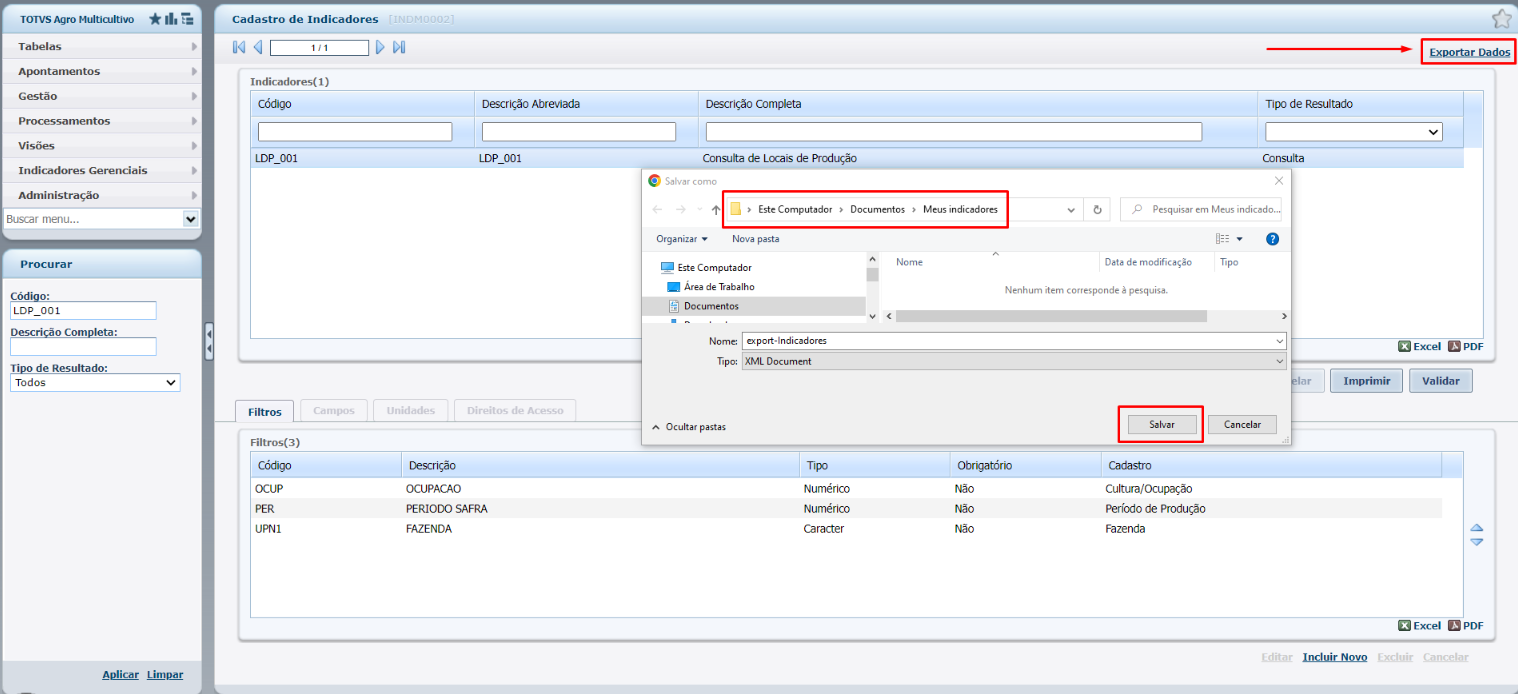1518x694 pixels.
Task: Open the view options arrow in Salvar como
Action: tap(1240, 239)
